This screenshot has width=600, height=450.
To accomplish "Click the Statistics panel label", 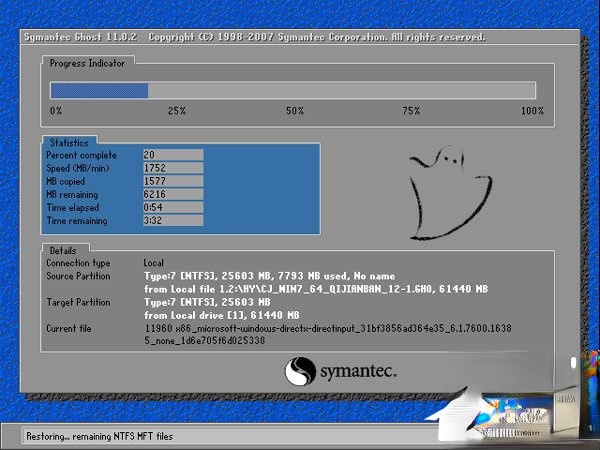I will (69, 142).
